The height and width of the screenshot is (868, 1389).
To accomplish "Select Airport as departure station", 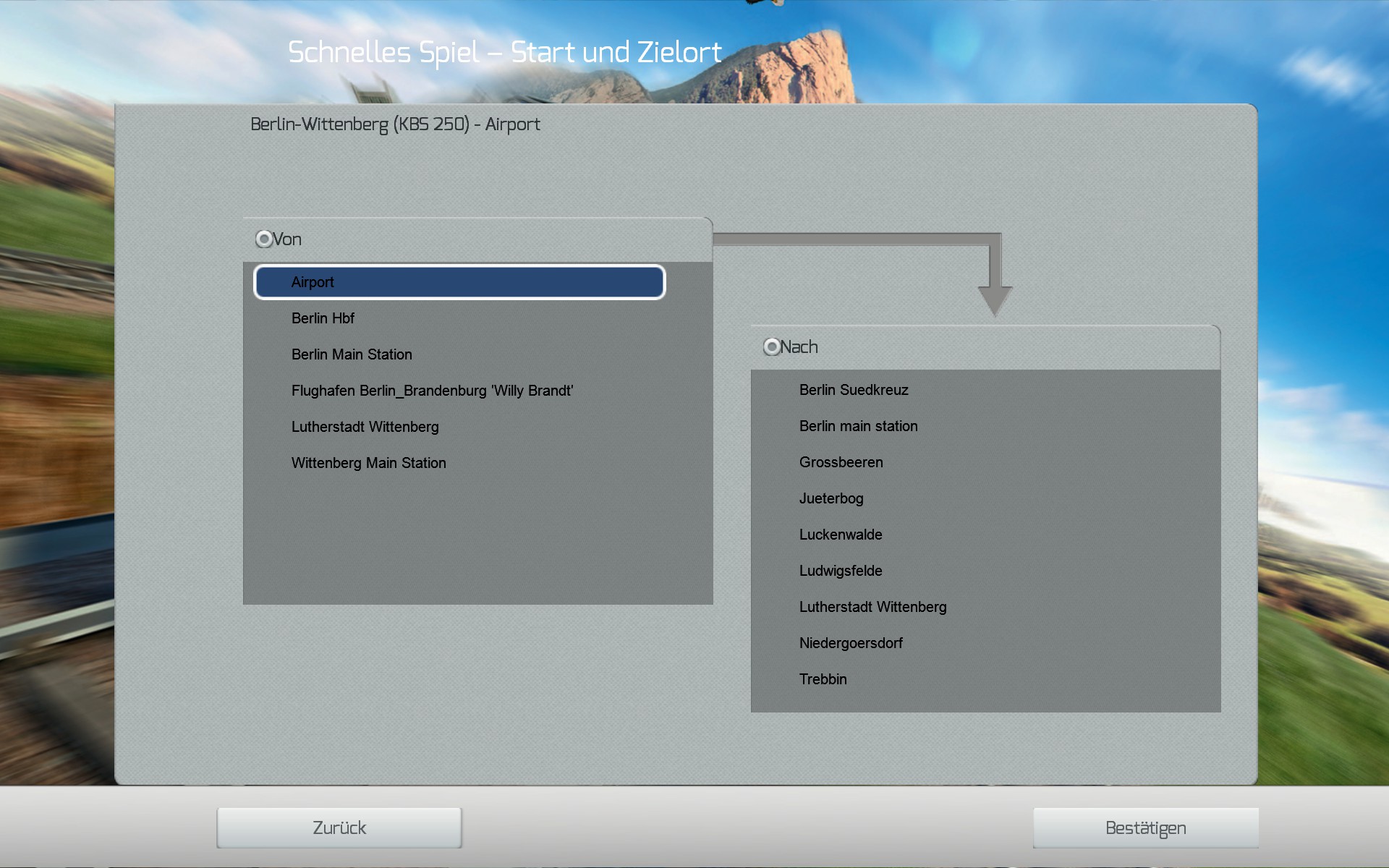I will tap(459, 282).
